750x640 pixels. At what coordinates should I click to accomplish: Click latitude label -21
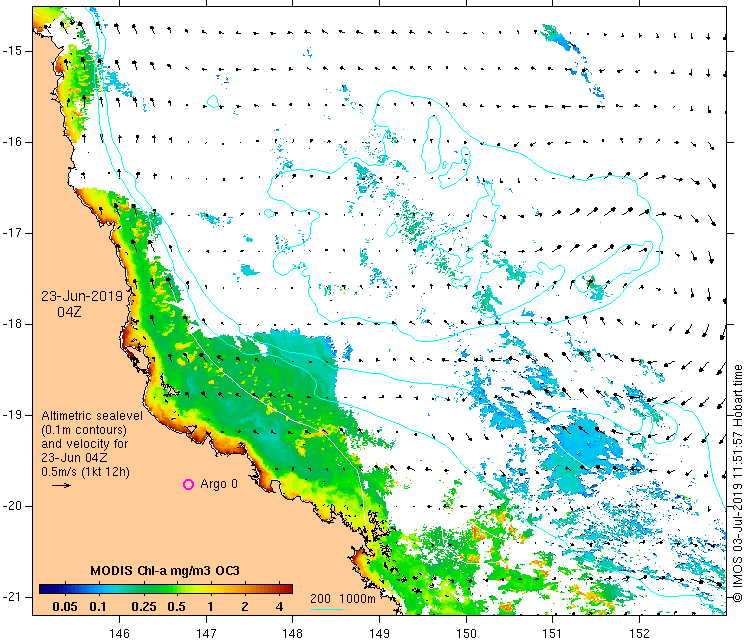point(11,596)
